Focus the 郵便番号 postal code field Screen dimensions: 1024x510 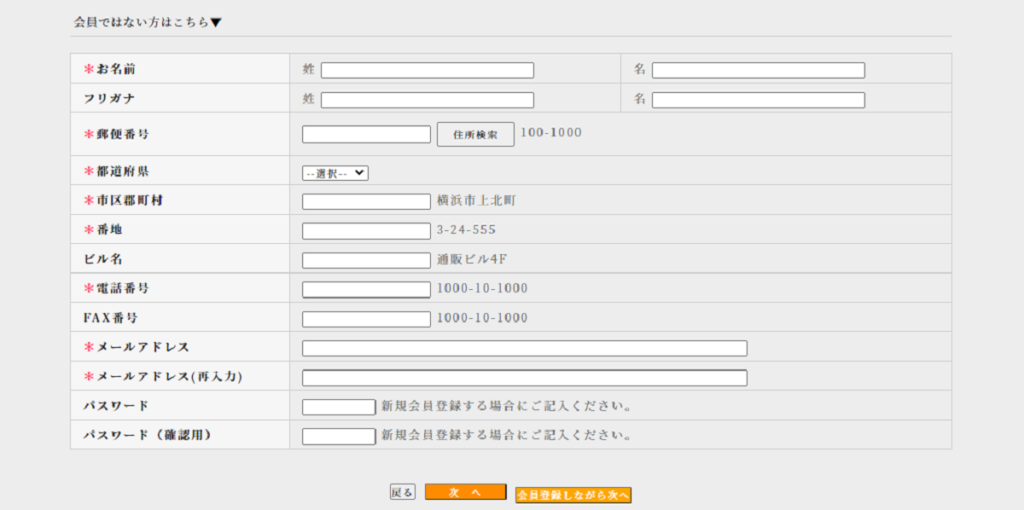pos(366,135)
